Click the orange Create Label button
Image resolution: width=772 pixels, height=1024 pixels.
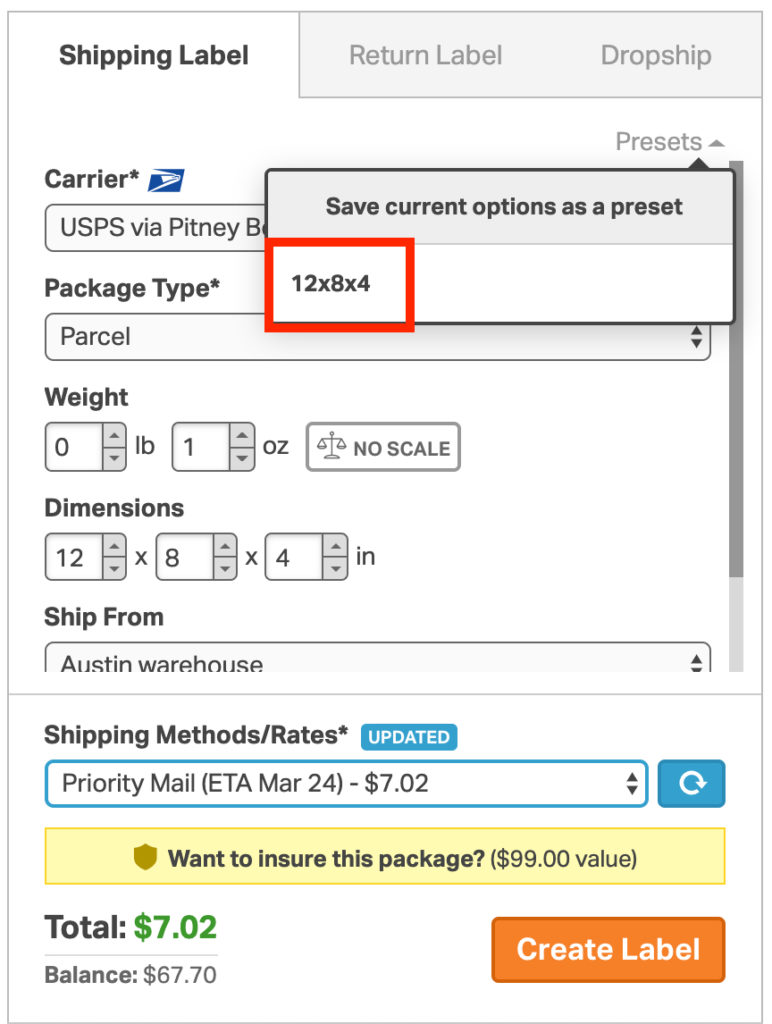(x=608, y=950)
